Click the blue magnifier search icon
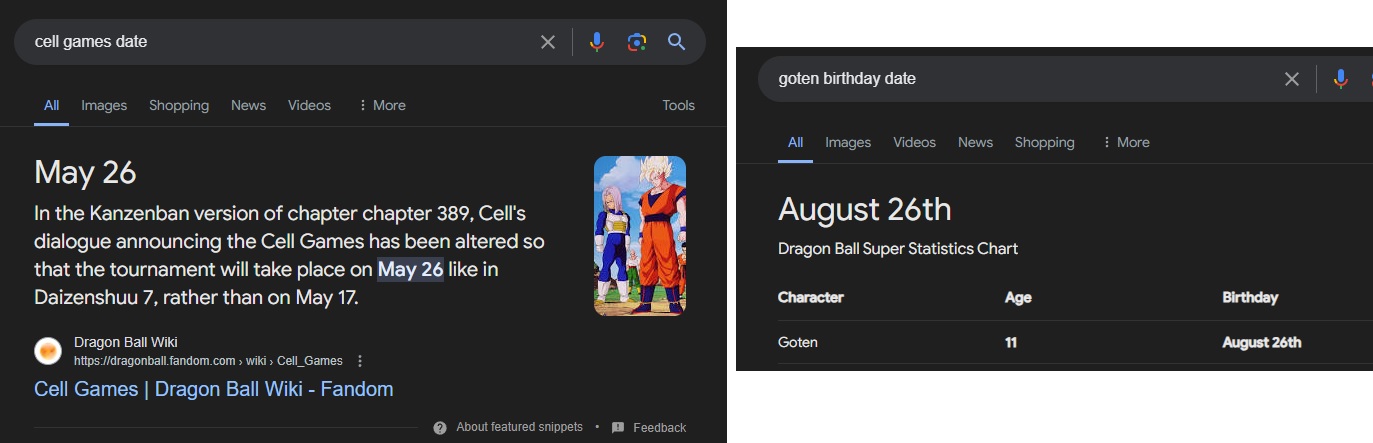Image resolution: width=1373 pixels, height=443 pixels. pos(676,42)
